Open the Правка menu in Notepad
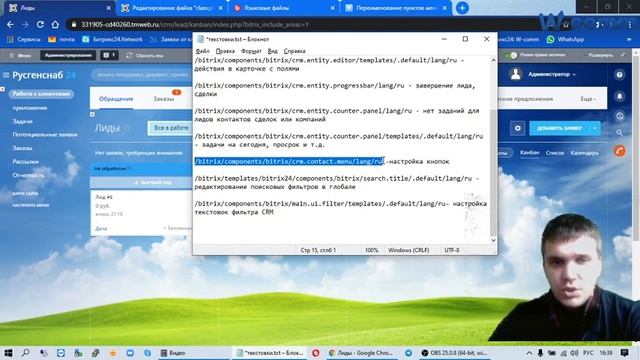640x360 pixels. pyautogui.click(x=225, y=51)
